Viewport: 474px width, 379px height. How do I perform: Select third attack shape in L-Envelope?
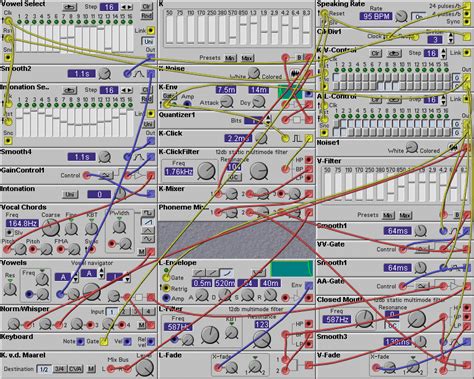(x=227, y=273)
